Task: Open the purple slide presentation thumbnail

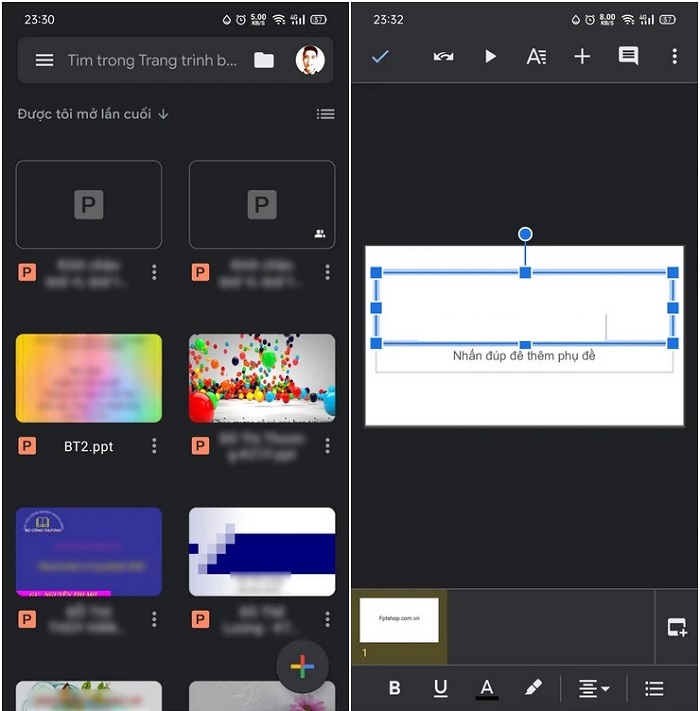Action: point(89,551)
